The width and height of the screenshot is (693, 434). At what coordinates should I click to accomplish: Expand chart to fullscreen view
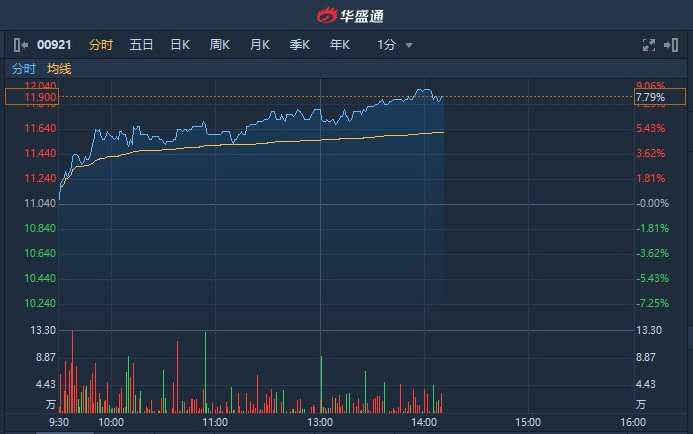point(648,45)
